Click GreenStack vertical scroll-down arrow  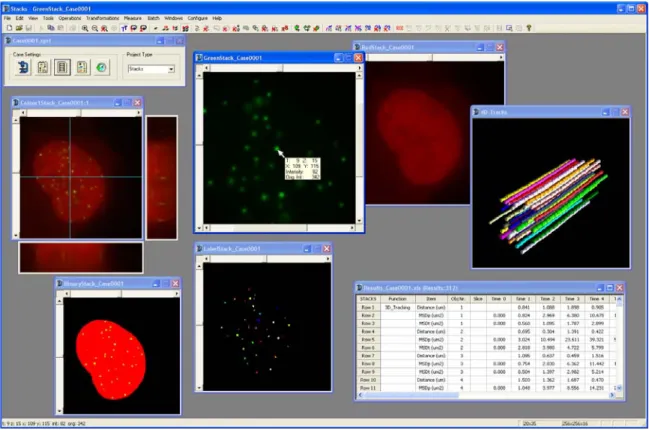359,221
